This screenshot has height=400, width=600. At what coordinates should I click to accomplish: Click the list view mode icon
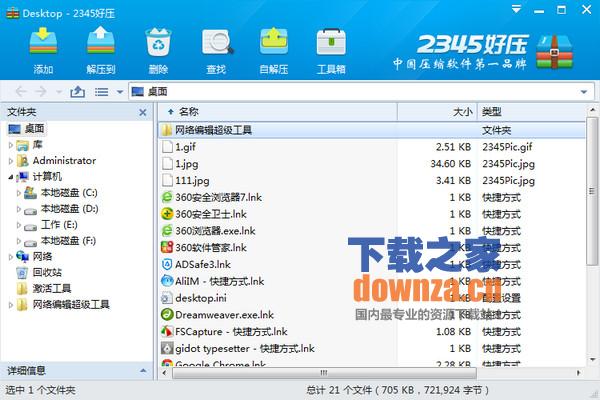(101, 92)
